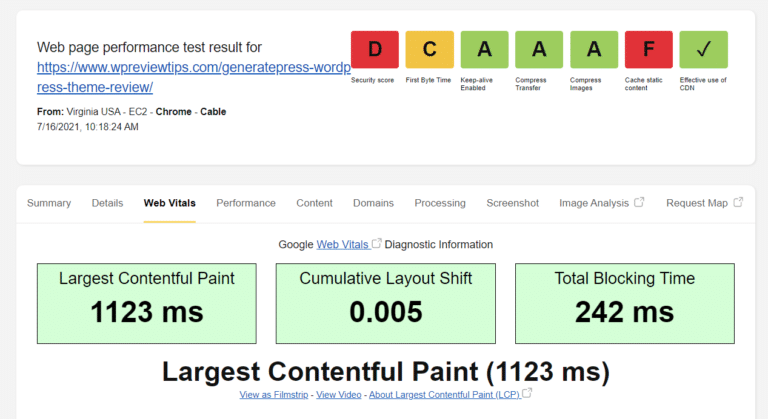Image resolution: width=768 pixels, height=419 pixels.
Task: Click the red D Security score badge
Action: tap(375, 50)
